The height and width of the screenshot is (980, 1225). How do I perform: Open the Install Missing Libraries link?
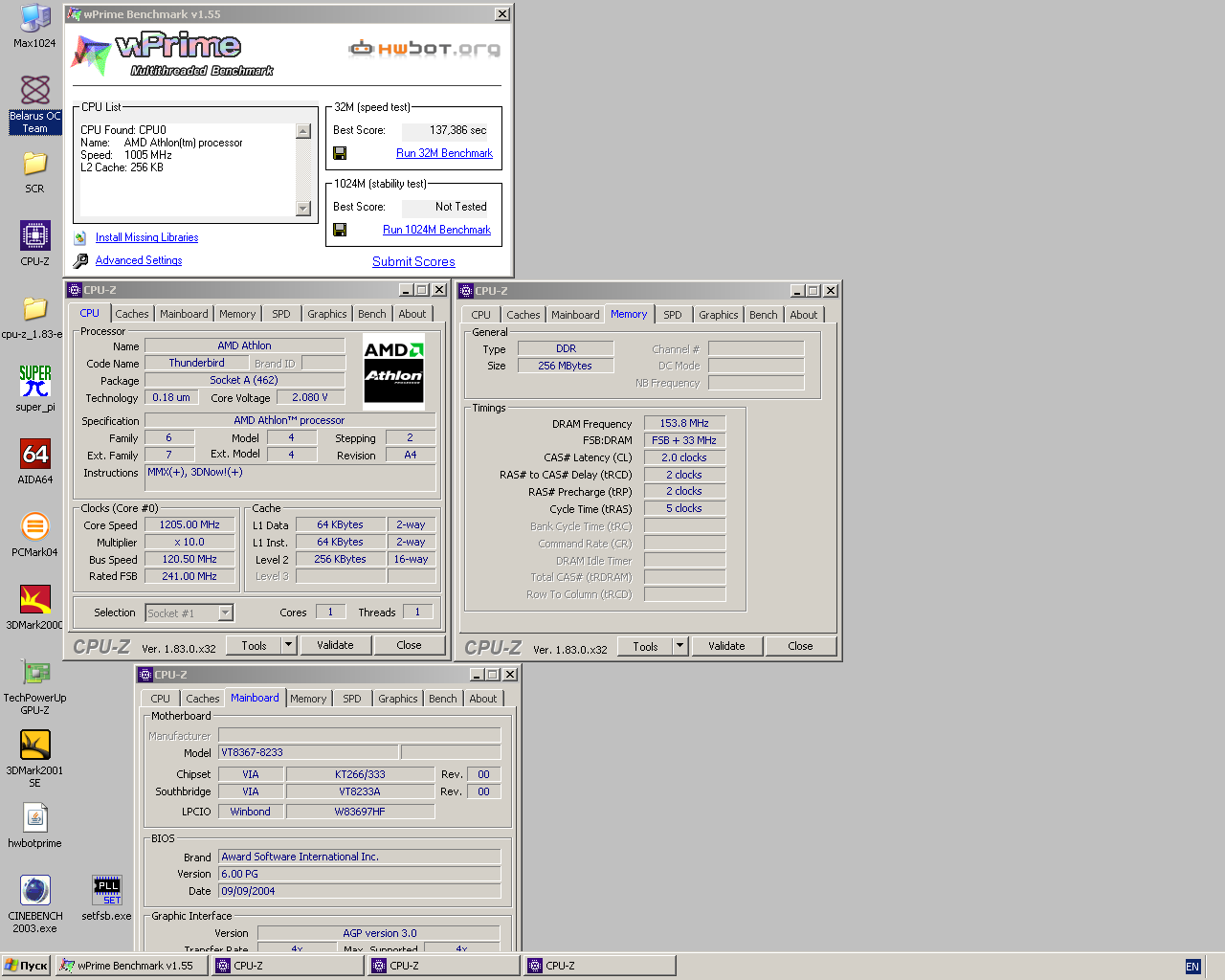click(147, 237)
